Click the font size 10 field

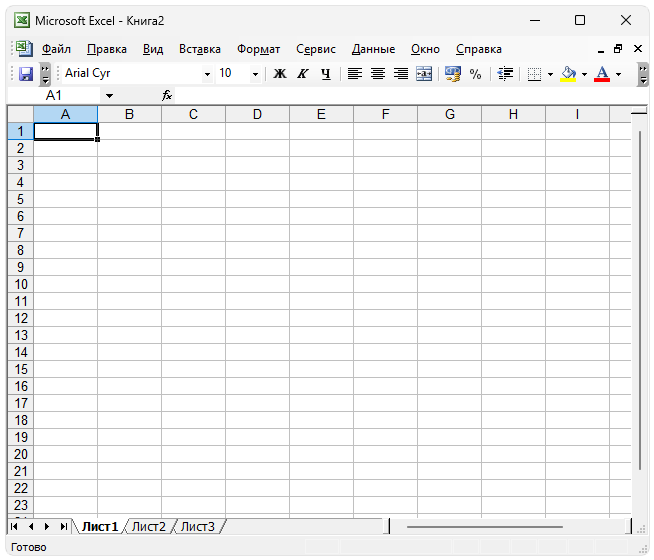coord(233,73)
